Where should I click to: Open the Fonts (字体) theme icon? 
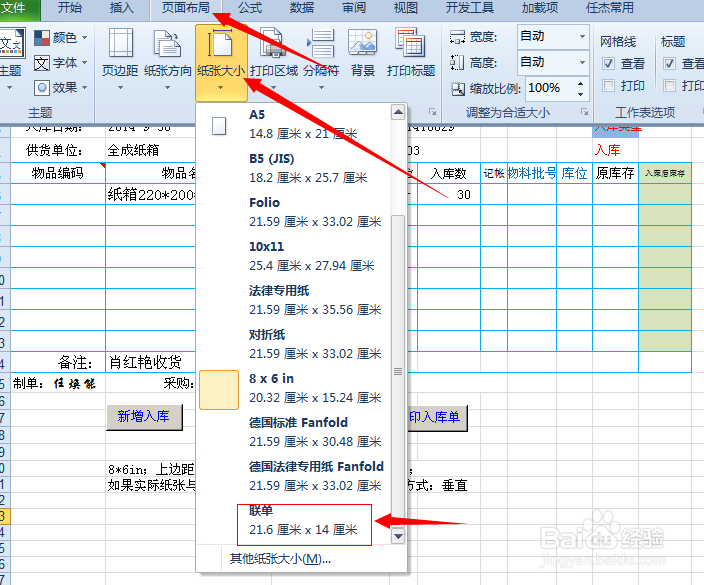tap(42, 63)
